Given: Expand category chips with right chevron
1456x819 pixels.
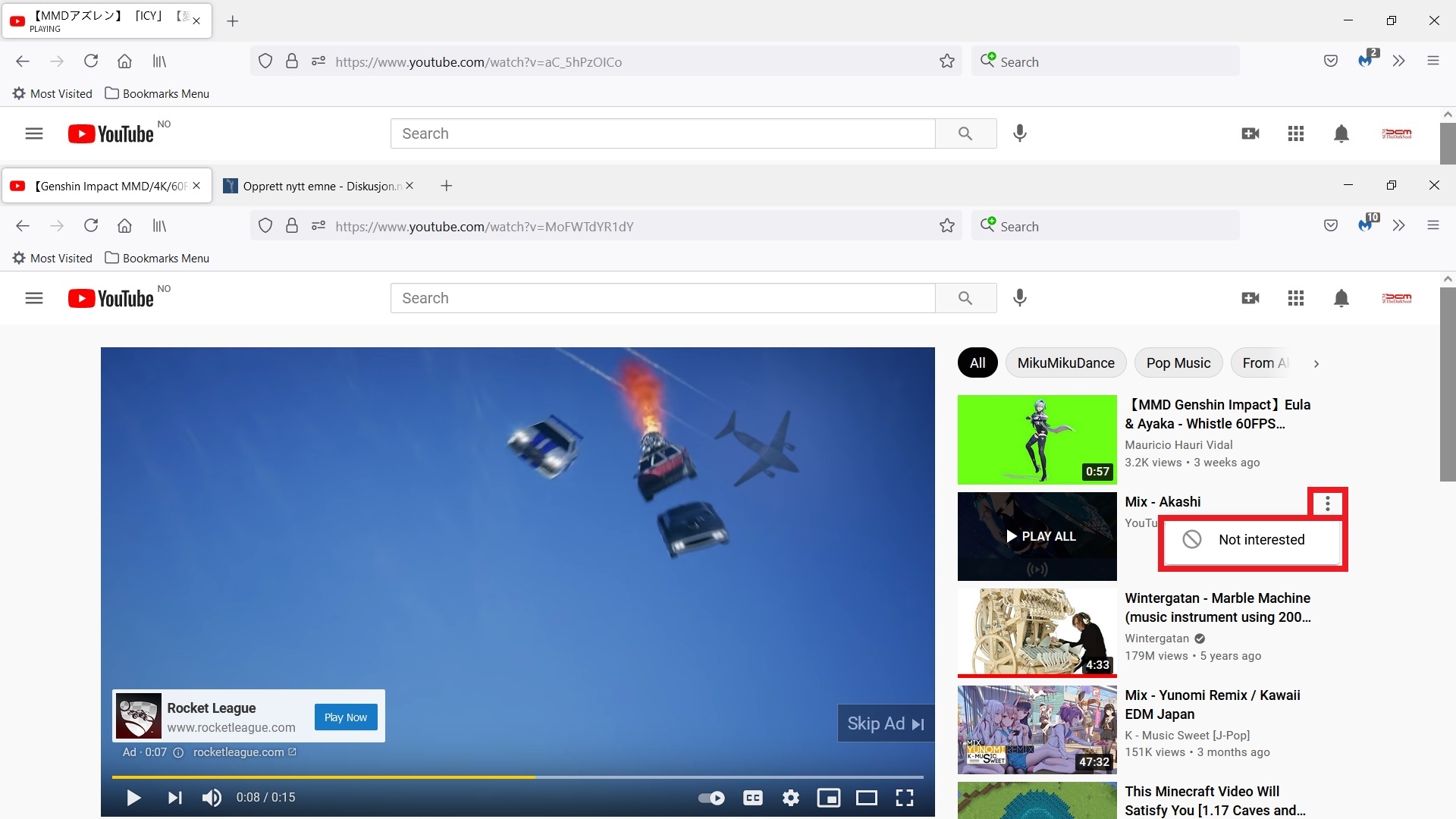Looking at the screenshot, I should click(1316, 364).
